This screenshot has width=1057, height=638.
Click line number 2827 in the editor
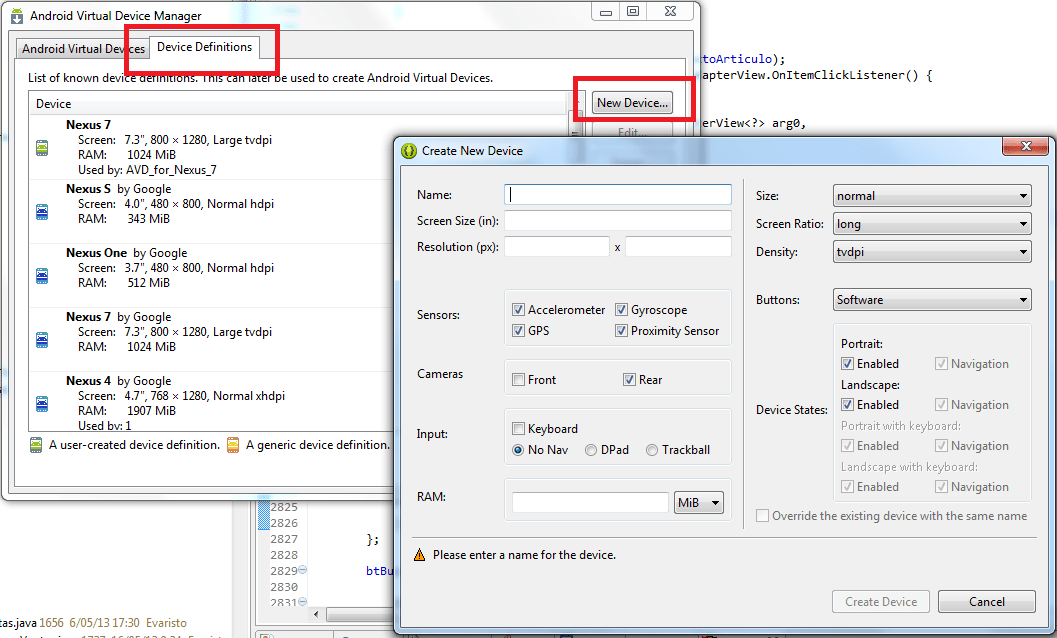[x=284, y=539]
